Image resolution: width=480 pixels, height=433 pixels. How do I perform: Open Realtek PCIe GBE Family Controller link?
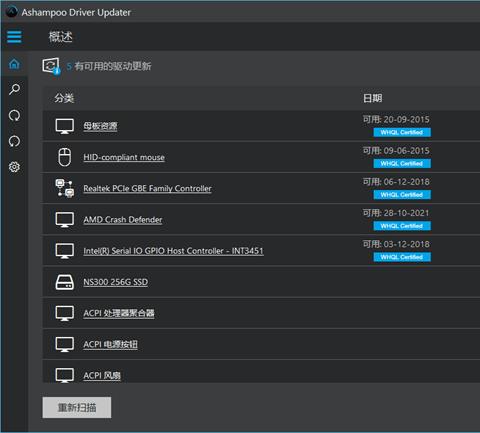tap(147, 189)
